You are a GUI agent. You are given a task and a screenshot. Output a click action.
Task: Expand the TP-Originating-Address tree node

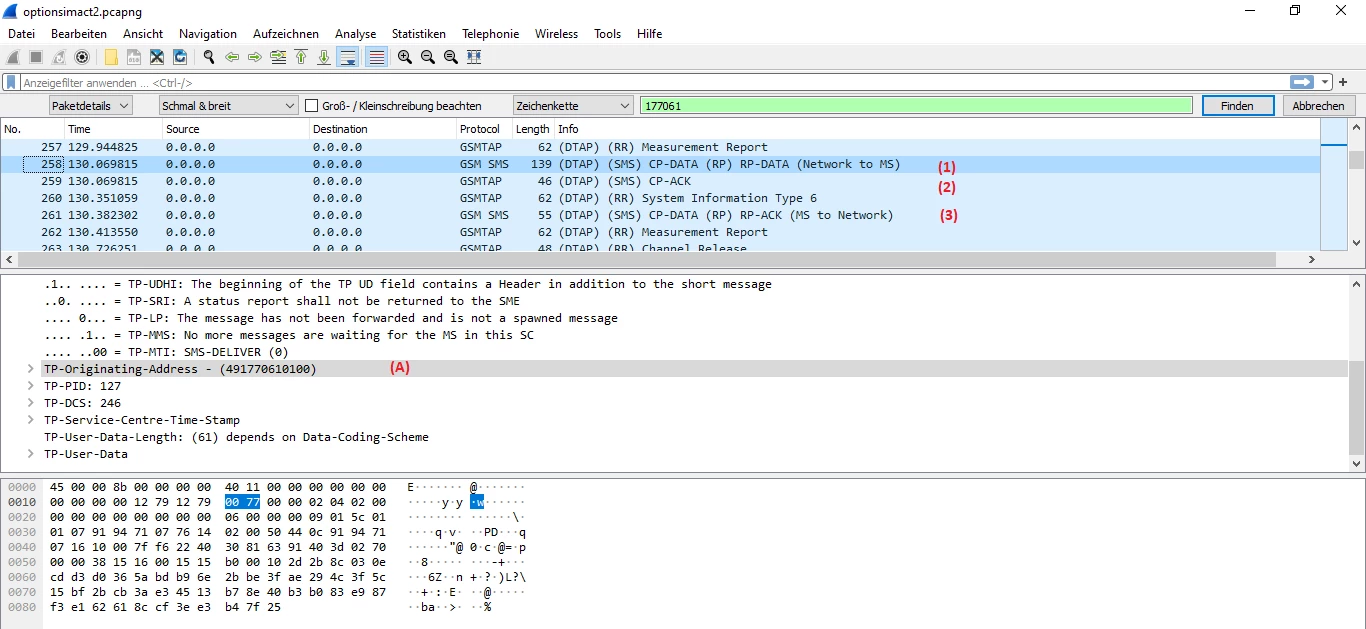click(x=32, y=369)
